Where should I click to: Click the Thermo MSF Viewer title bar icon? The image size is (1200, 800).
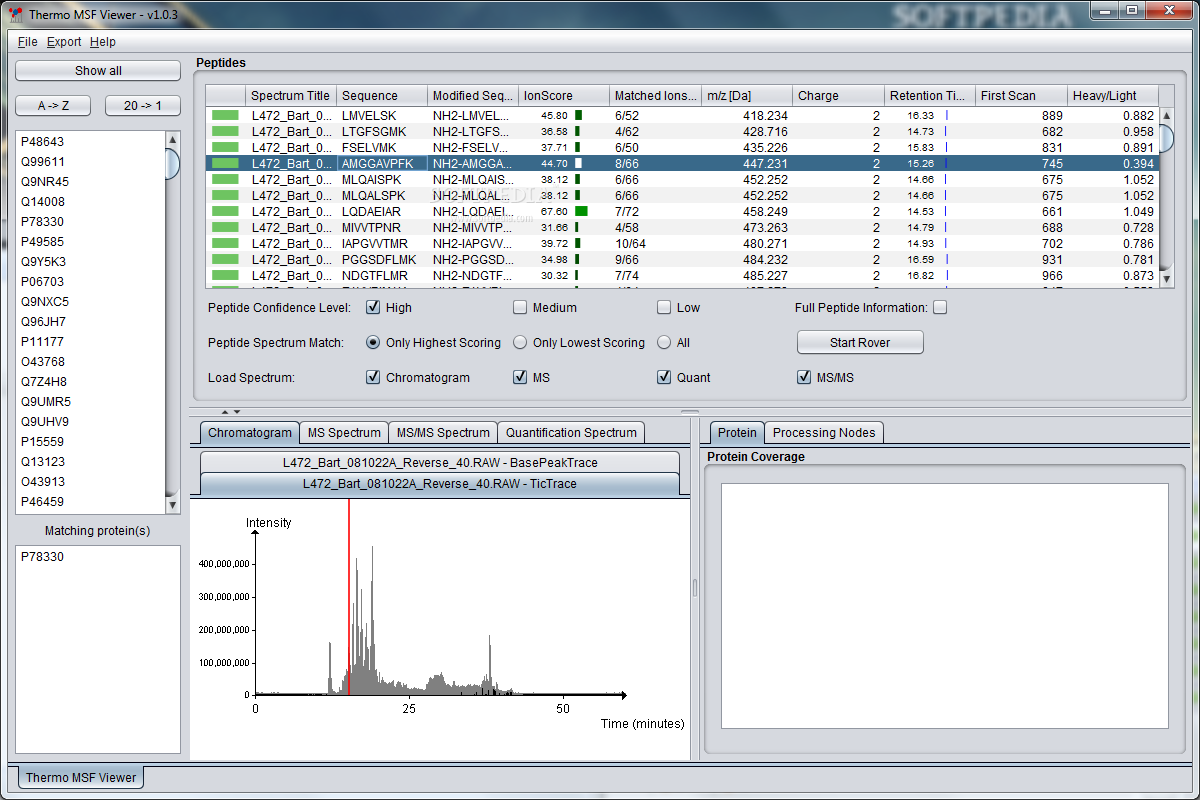coord(15,15)
